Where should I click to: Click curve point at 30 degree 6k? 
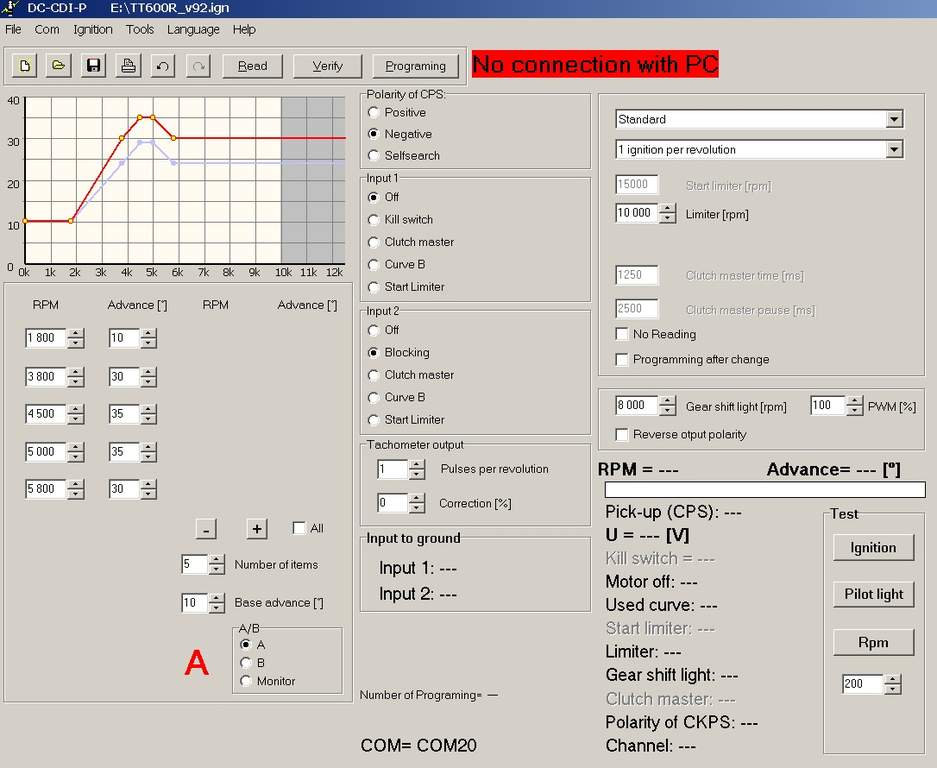(174, 138)
